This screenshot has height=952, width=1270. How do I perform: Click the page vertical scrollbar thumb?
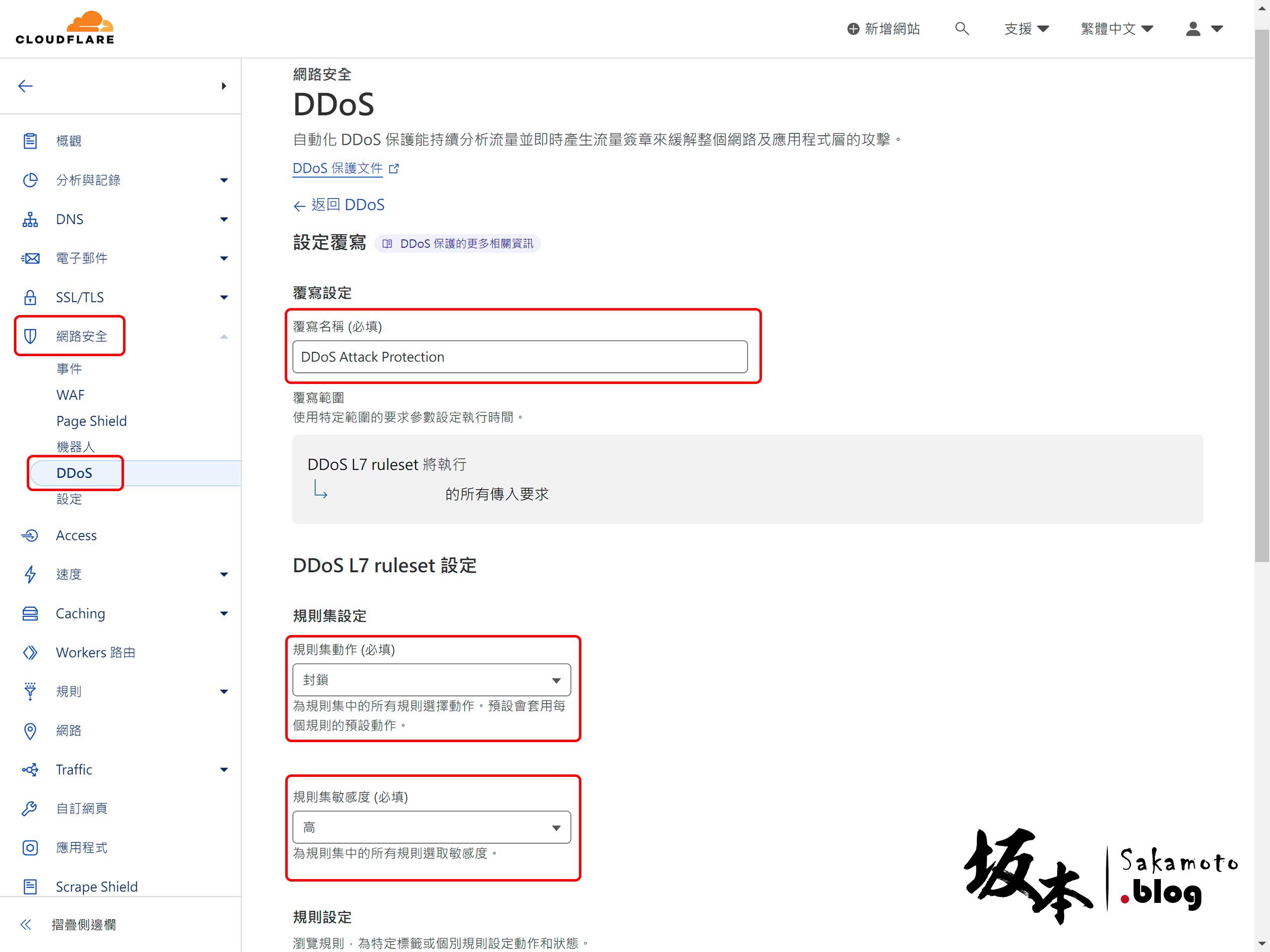pyautogui.click(x=1262, y=296)
